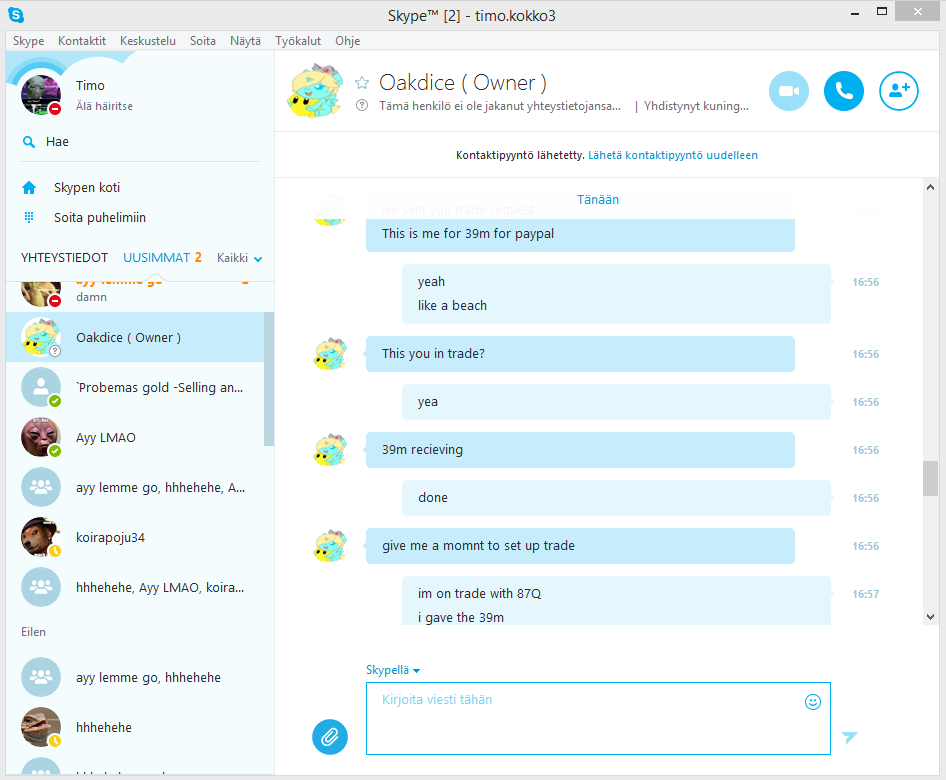Select koirapoju34 contact avatar
This screenshot has width=946, height=780.
(41, 537)
